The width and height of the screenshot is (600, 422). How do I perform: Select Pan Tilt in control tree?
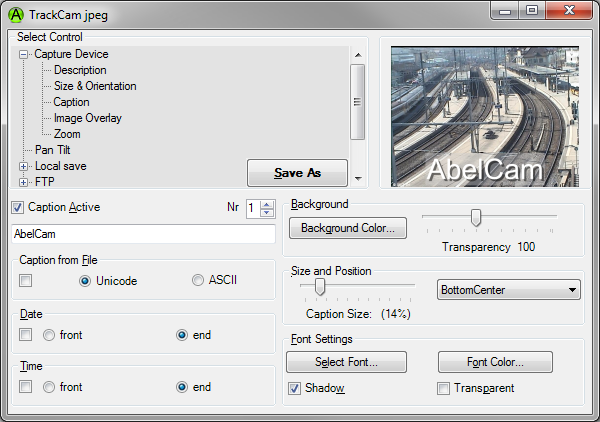(52, 150)
